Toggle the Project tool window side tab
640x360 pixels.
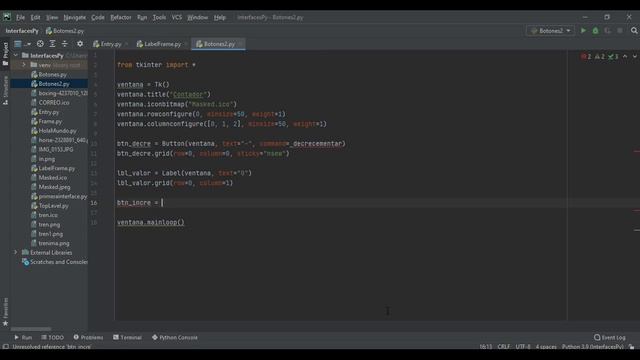(x=5, y=54)
